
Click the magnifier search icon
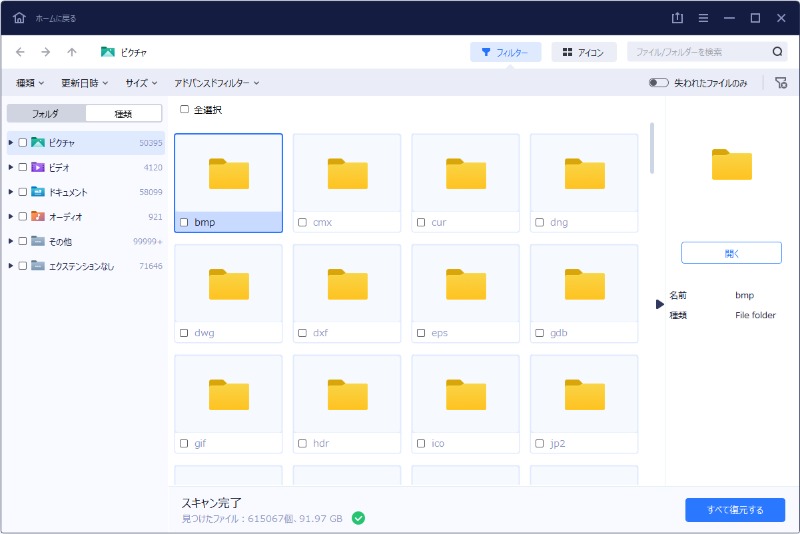coord(777,52)
